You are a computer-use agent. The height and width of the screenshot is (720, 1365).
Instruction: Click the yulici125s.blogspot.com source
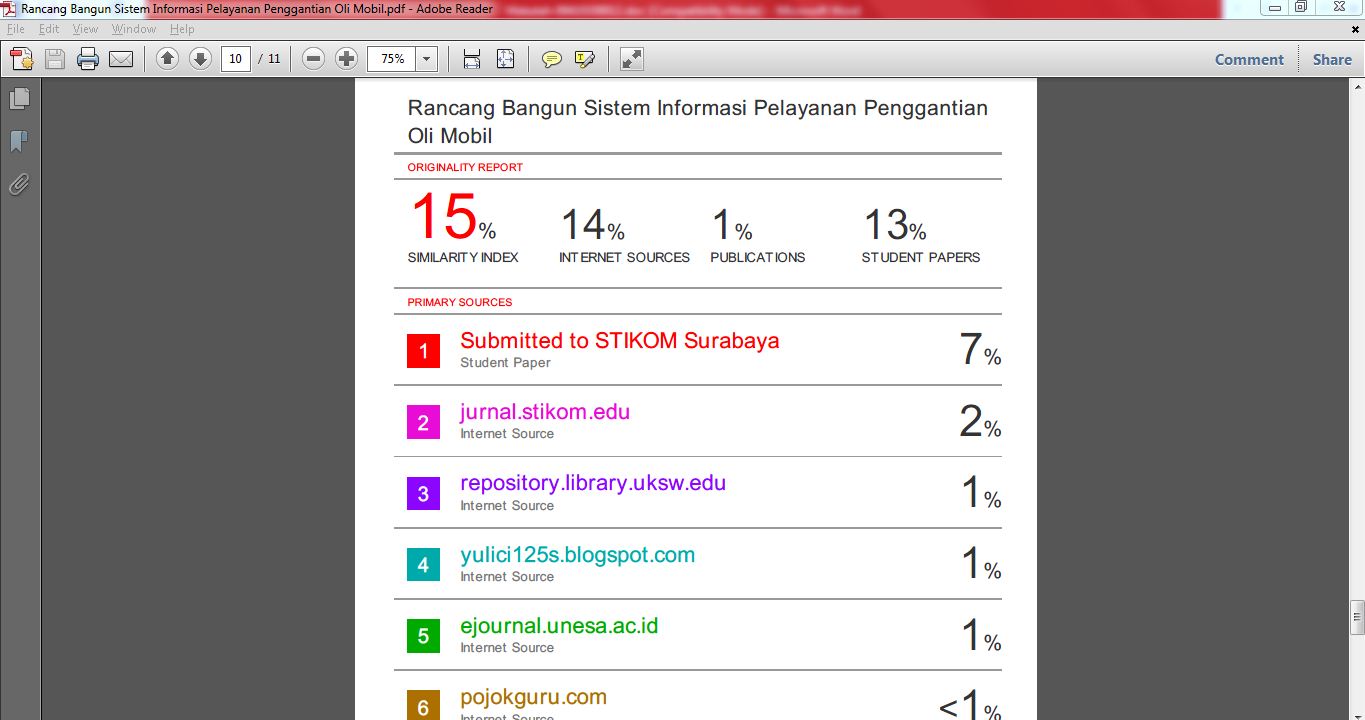click(577, 555)
